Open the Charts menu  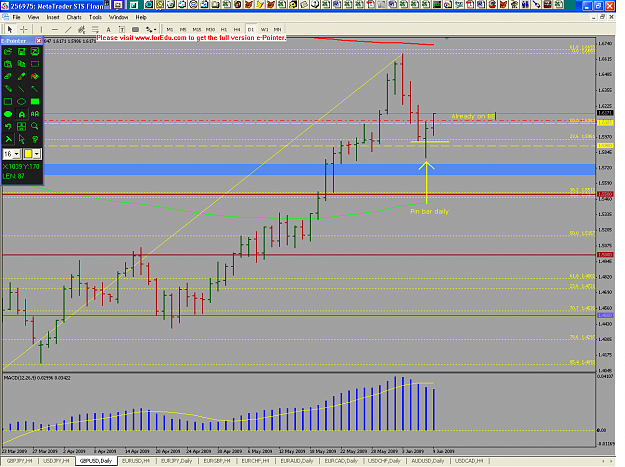point(74,18)
